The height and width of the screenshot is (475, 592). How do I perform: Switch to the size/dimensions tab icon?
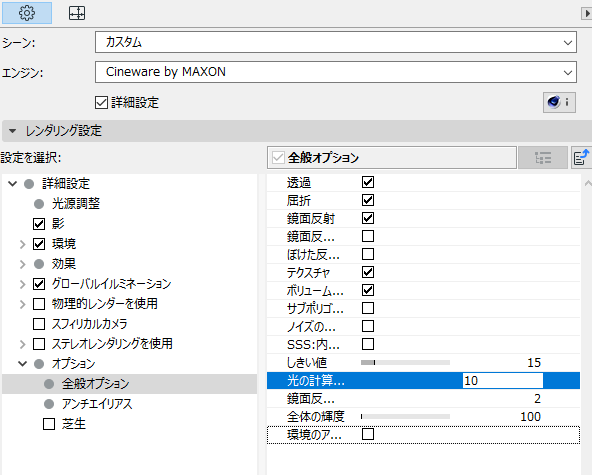coord(77,13)
